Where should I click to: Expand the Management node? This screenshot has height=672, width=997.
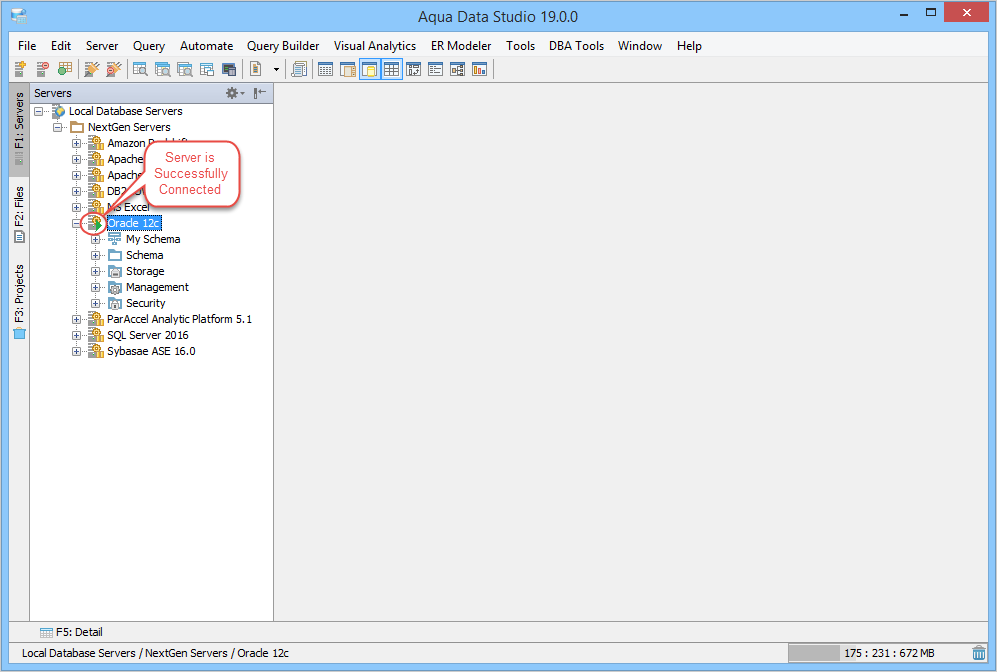[95, 287]
